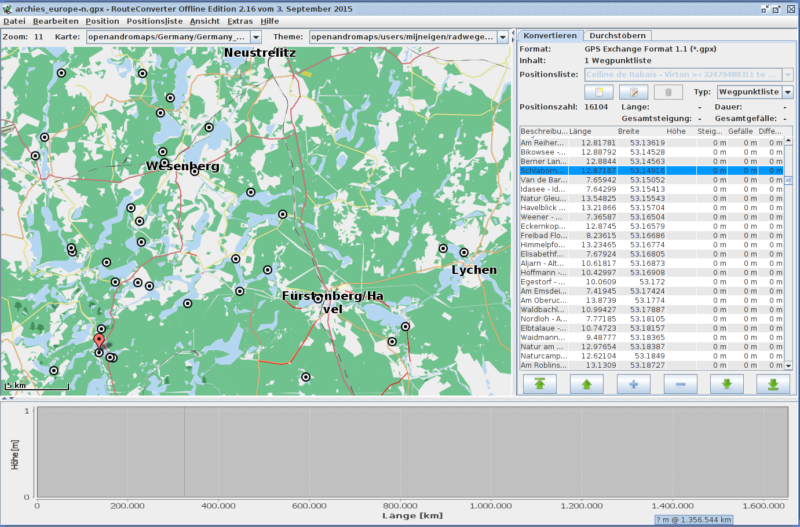Image resolution: width=800 pixels, height=527 pixels.
Task: Remove selected position with minus button
Action: click(680, 383)
